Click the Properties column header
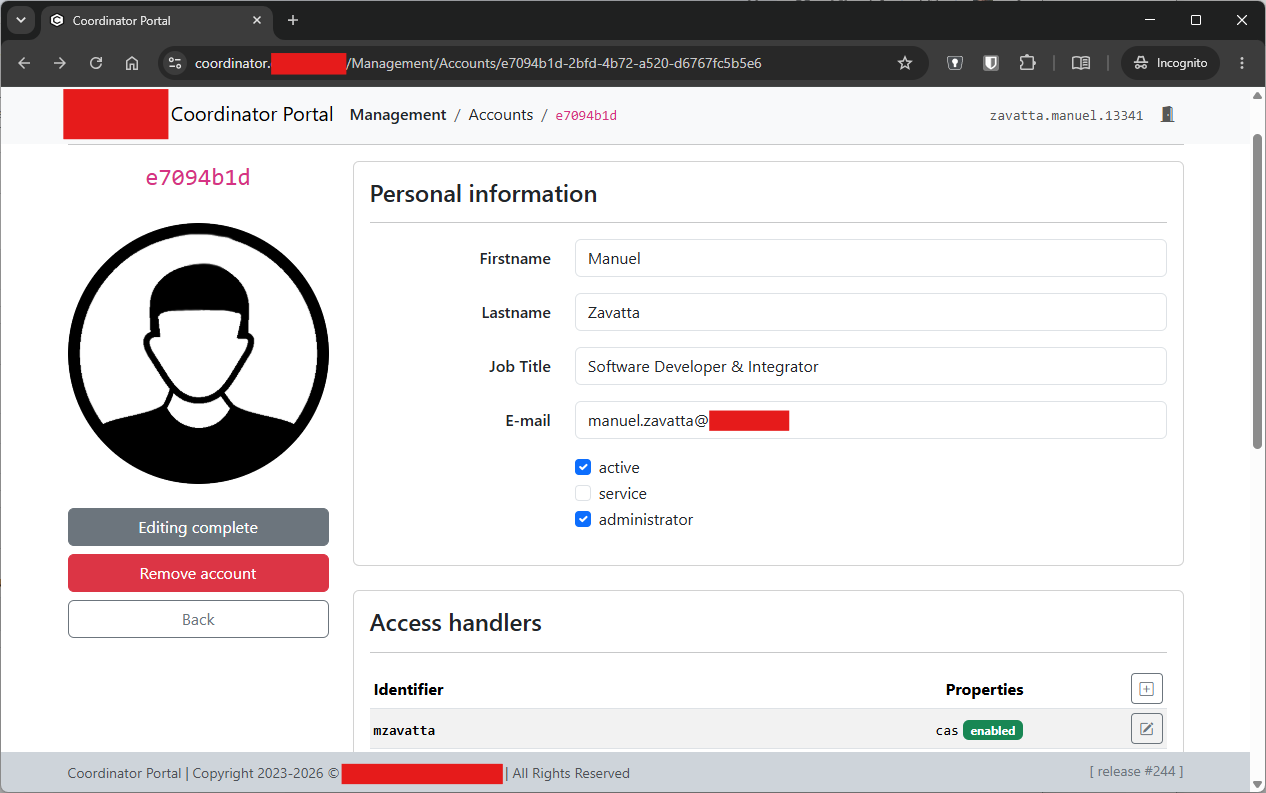Screen dimensions: 1266x793 click(x=984, y=689)
